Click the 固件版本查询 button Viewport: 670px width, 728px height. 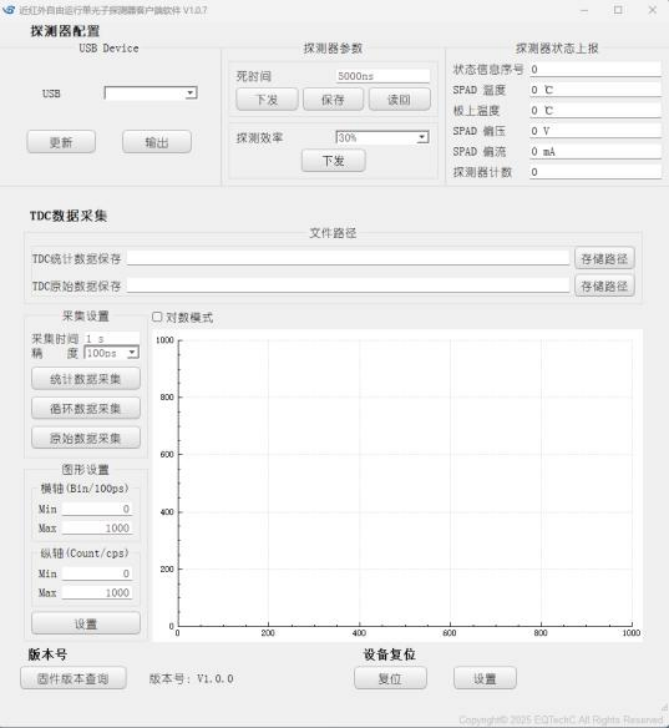74,678
